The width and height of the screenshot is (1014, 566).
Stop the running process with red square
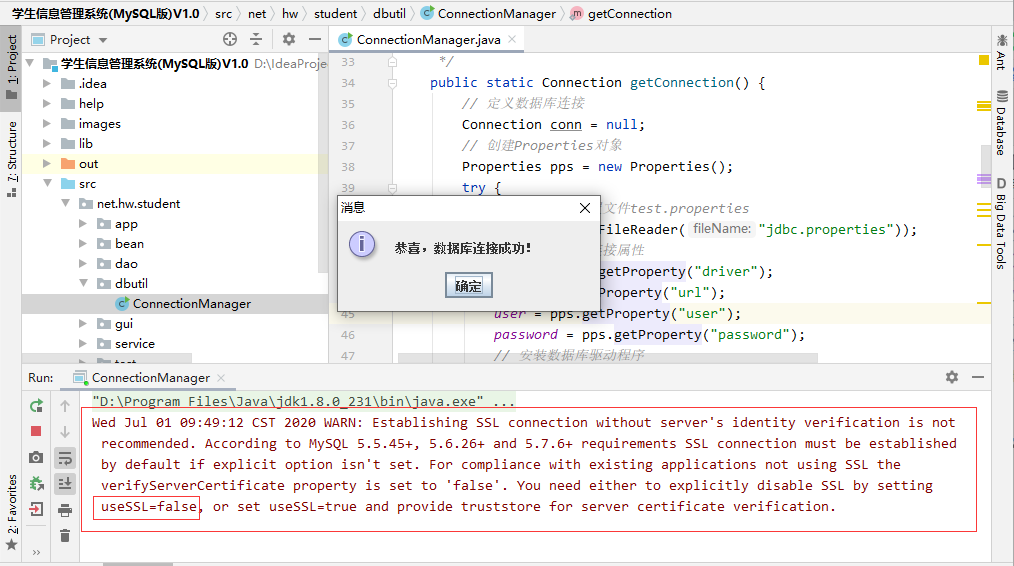(36, 431)
